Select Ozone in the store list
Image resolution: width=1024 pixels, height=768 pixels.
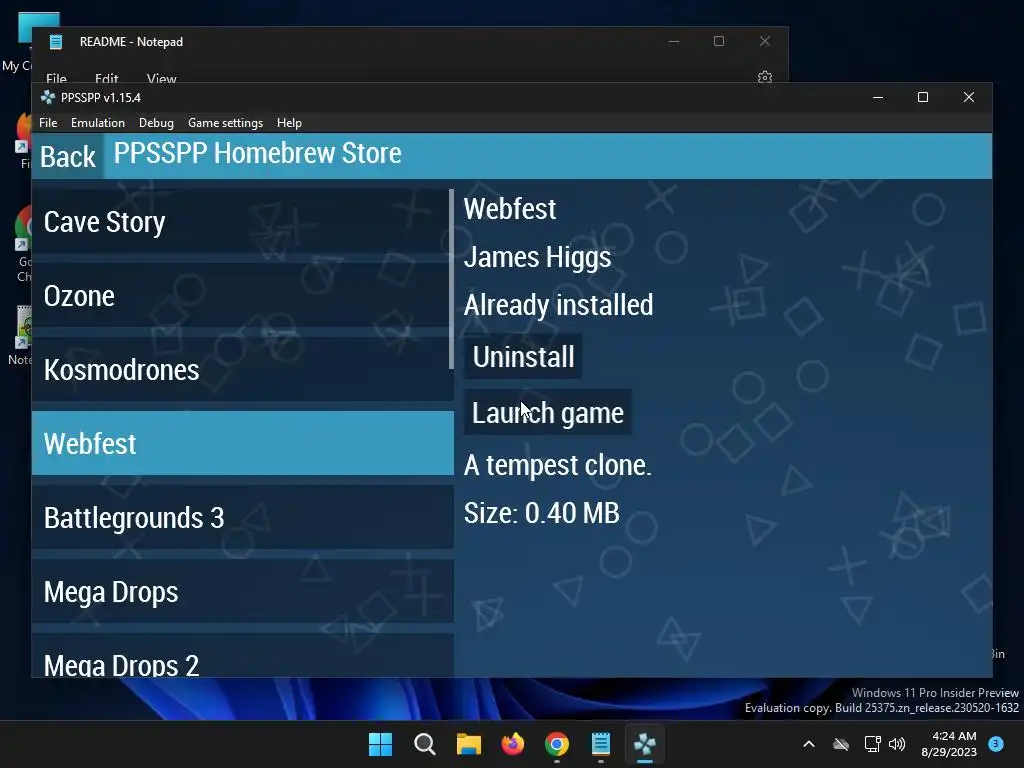(242, 296)
